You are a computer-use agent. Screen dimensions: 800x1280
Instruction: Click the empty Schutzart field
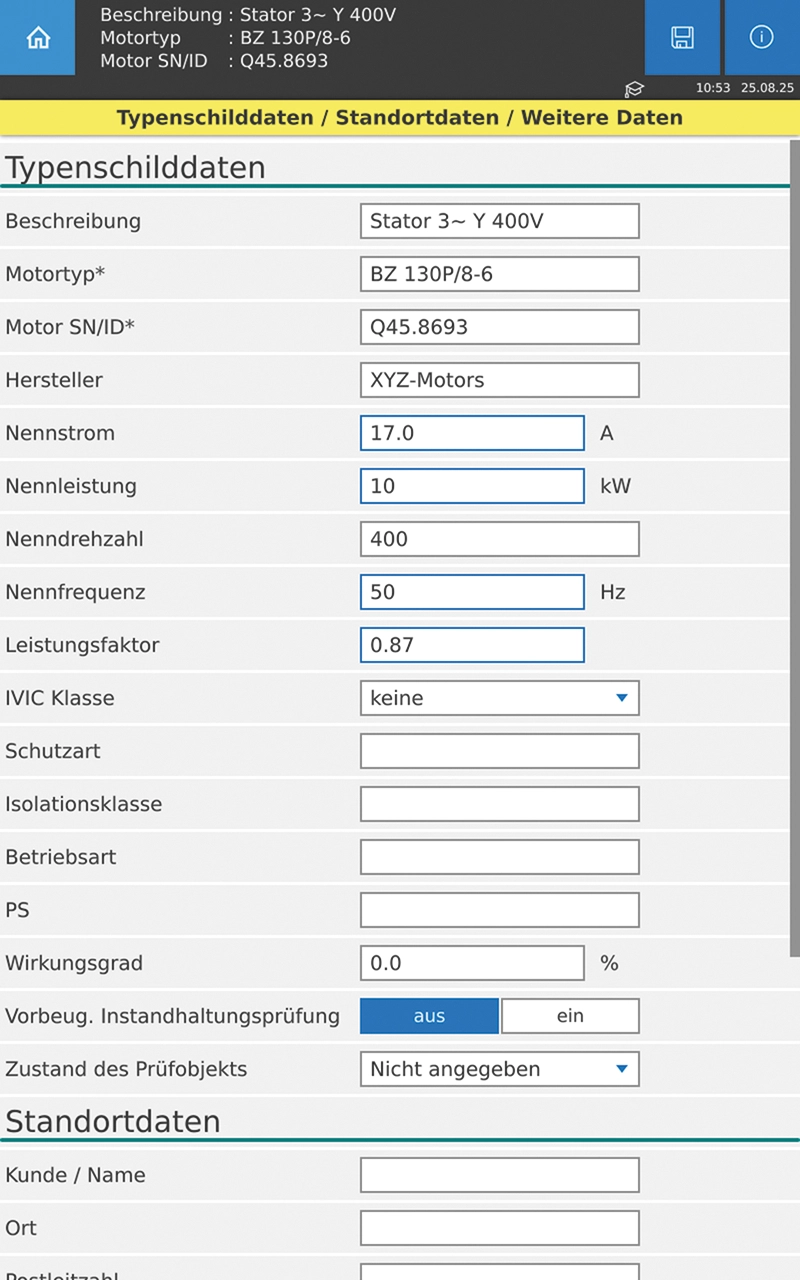pyautogui.click(x=499, y=751)
